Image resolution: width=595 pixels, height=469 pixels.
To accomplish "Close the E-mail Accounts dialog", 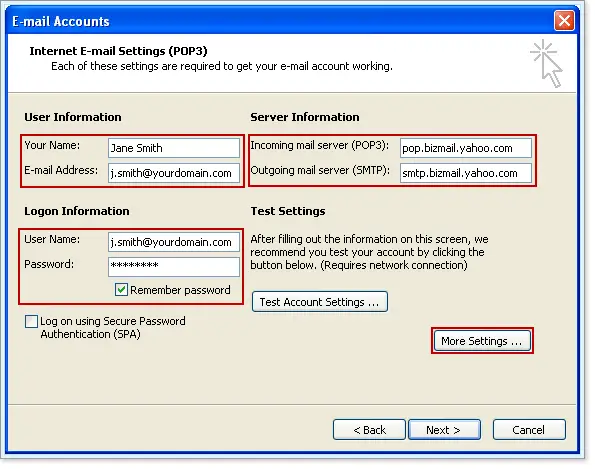I will [x=564, y=20].
